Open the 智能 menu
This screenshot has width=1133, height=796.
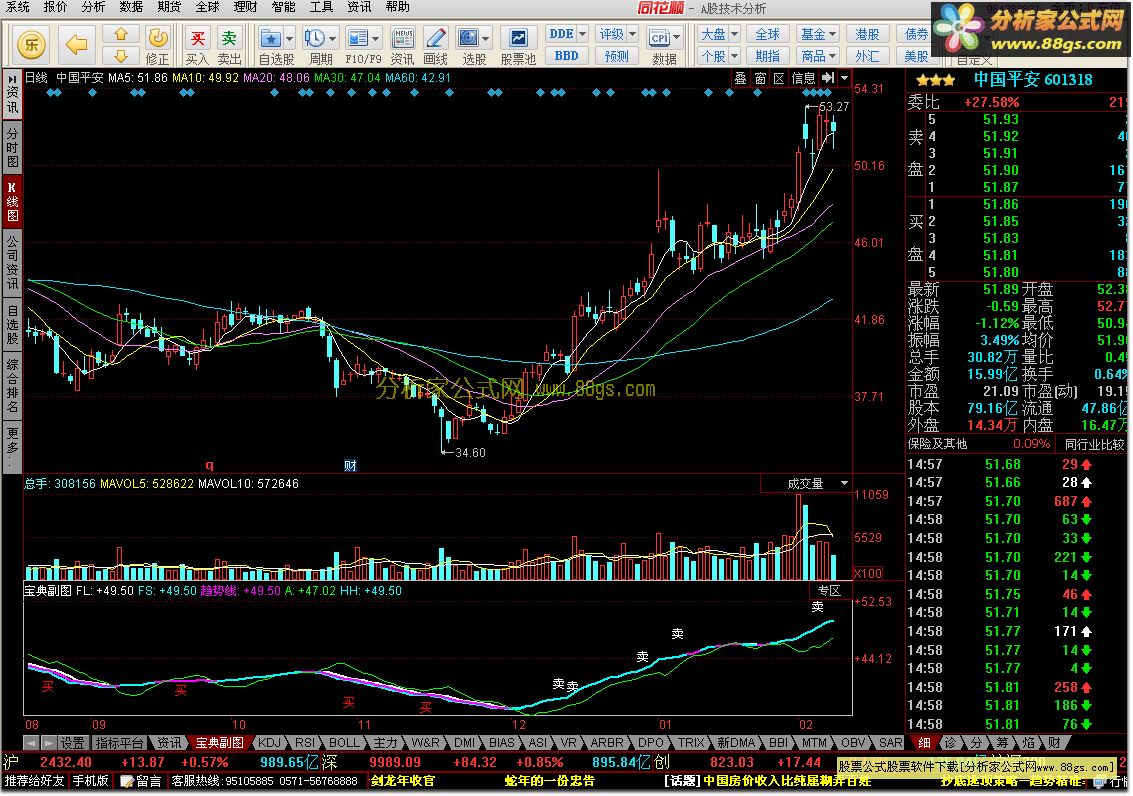point(283,7)
